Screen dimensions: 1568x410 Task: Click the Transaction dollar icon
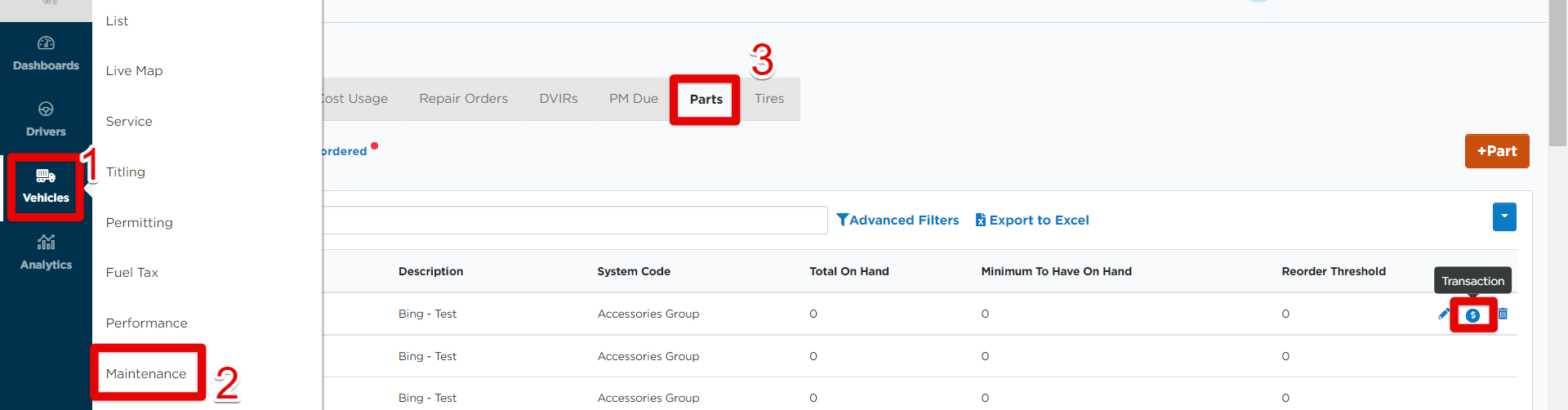pyautogui.click(x=1472, y=315)
